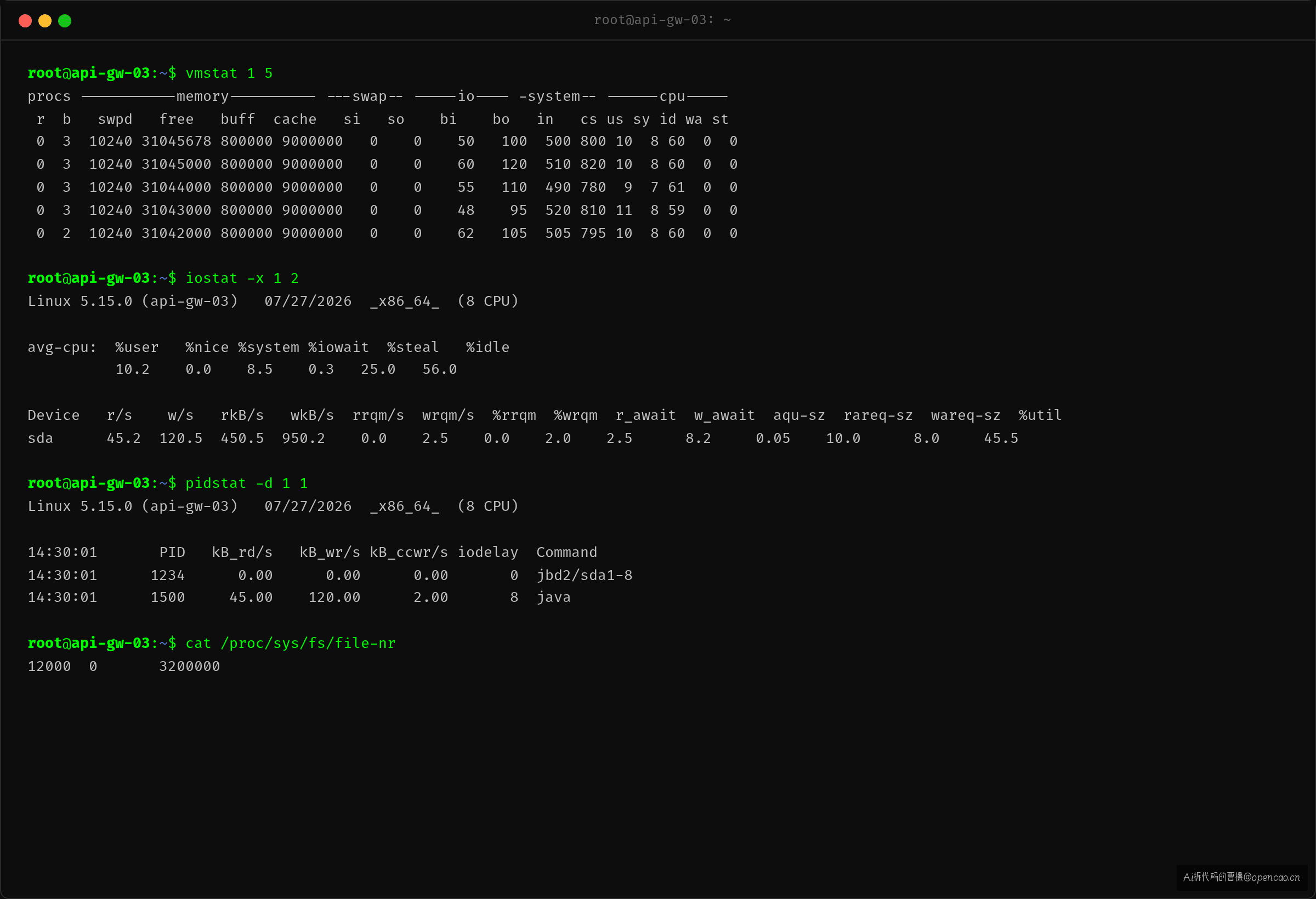Click the cat /proc/sys/fs/file-nr command

(291, 643)
